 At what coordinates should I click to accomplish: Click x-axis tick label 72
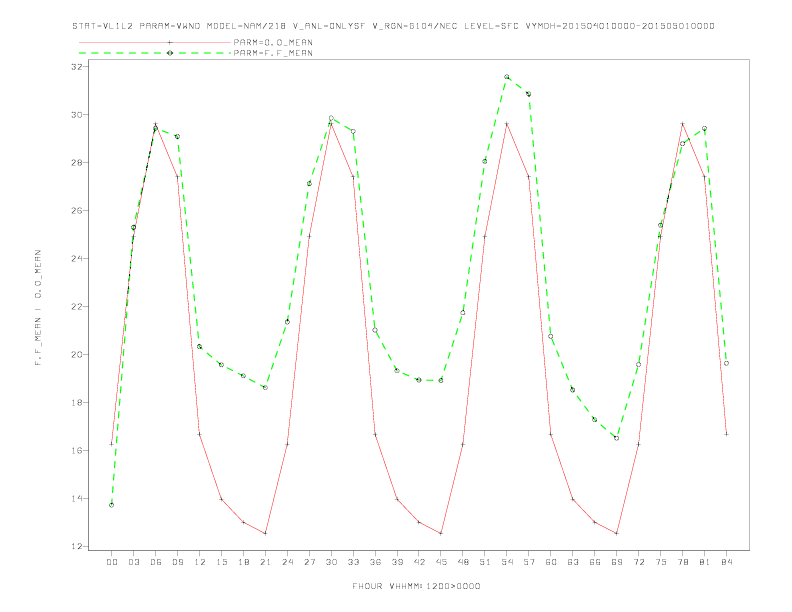point(638,562)
